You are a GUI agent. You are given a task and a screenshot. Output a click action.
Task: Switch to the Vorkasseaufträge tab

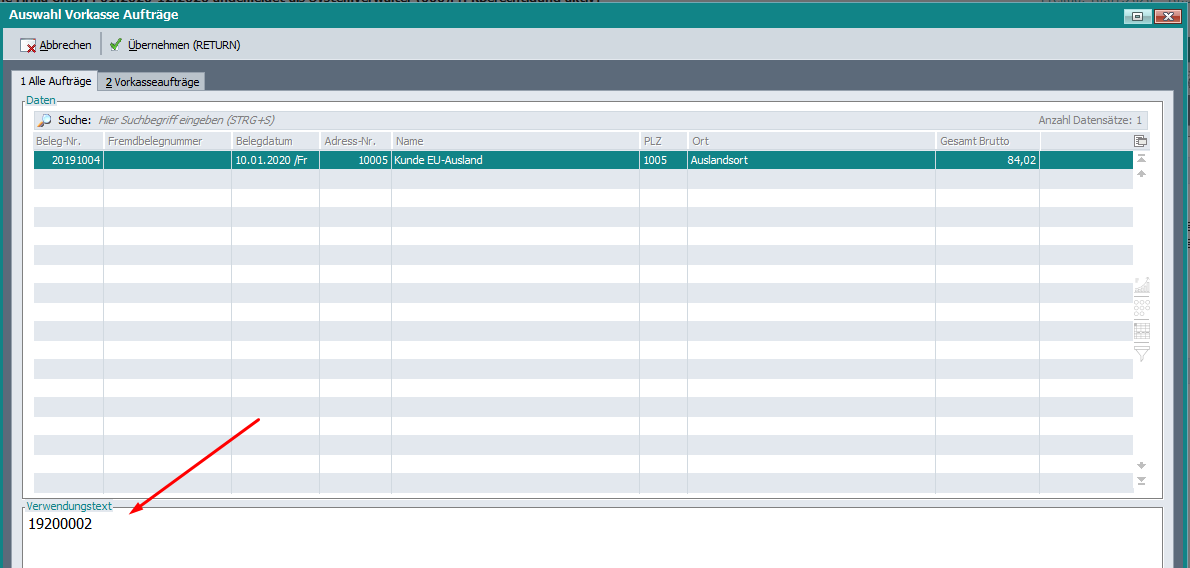point(152,82)
